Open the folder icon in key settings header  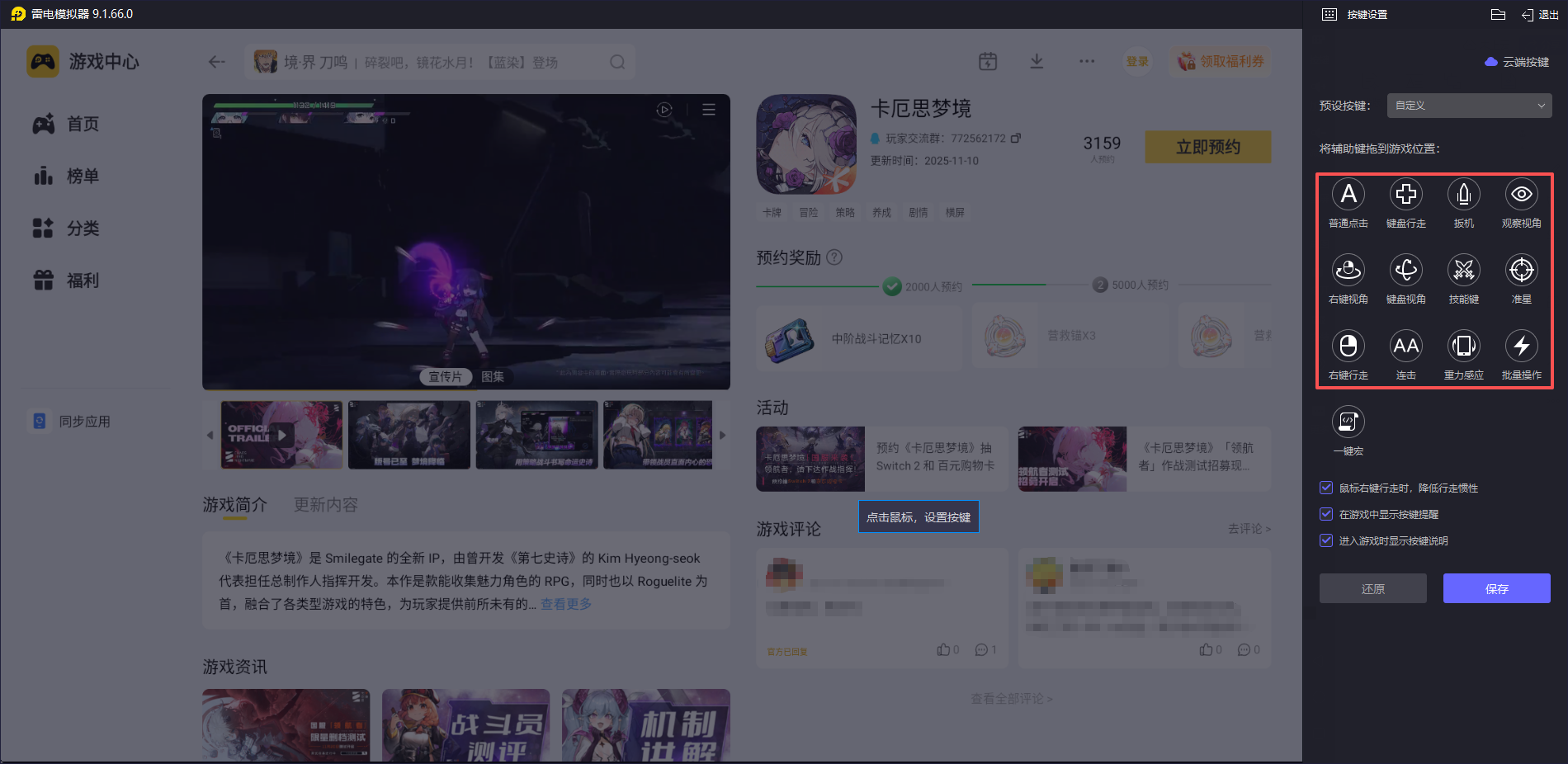[x=1499, y=15]
